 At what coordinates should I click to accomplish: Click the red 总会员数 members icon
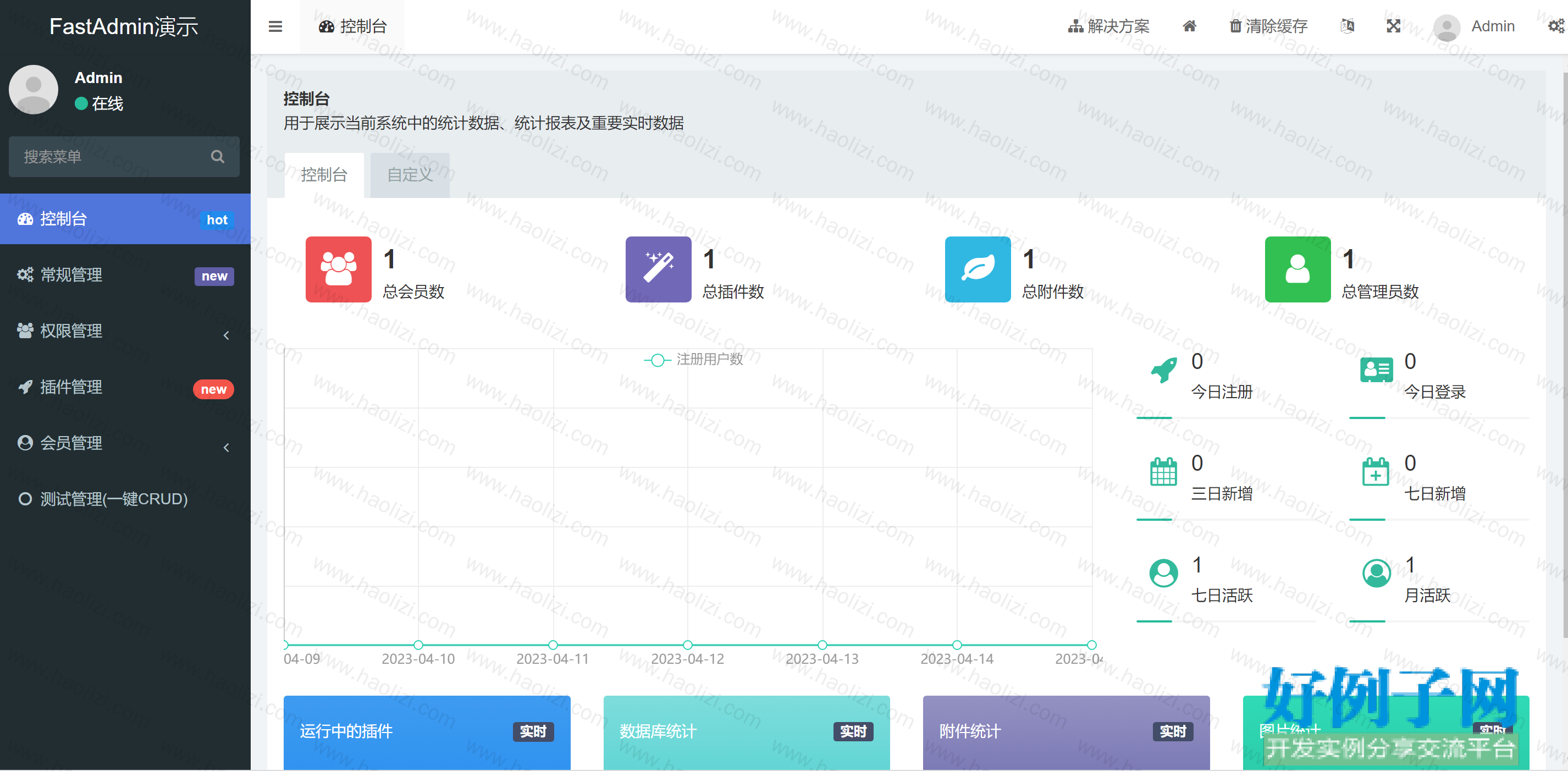tap(339, 269)
